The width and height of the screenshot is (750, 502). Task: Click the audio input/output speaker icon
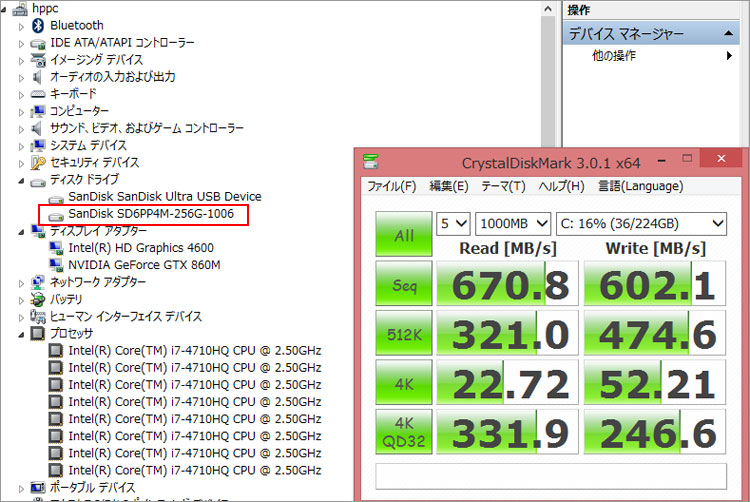[x=37, y=77]
